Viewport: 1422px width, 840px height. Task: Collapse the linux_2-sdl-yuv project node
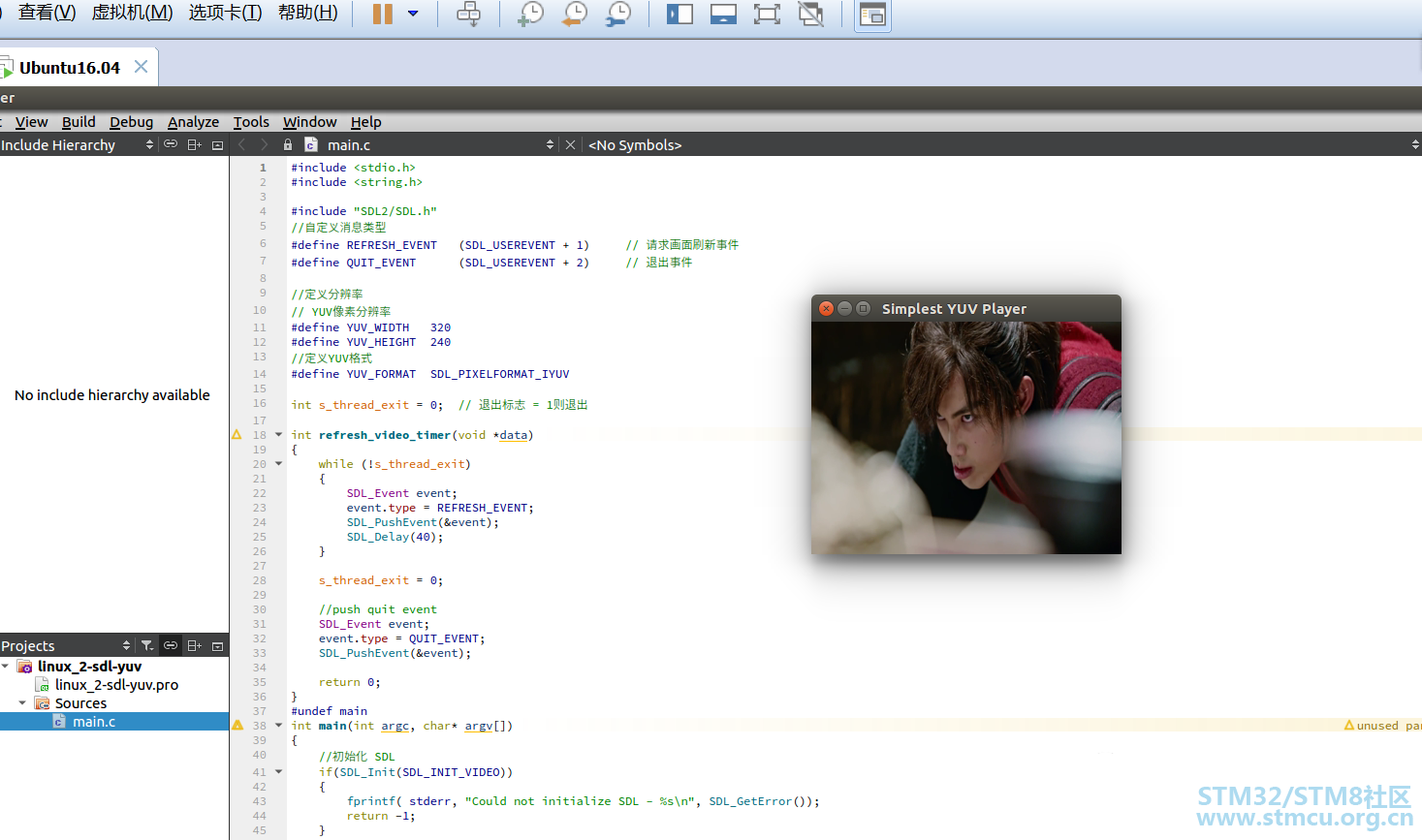(6, 667)
